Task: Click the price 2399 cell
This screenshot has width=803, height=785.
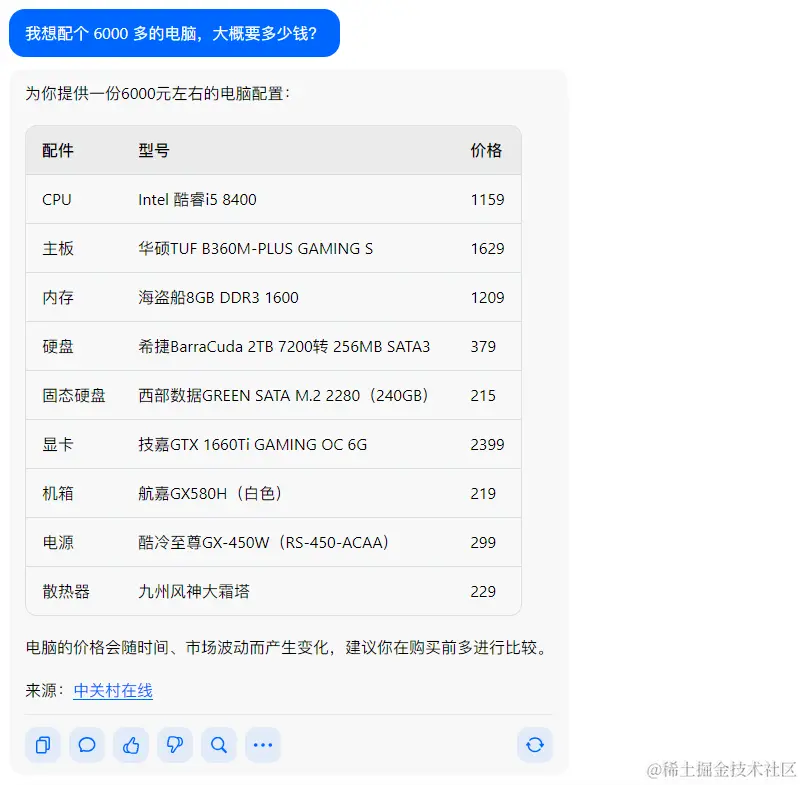Action: [488, 444]
